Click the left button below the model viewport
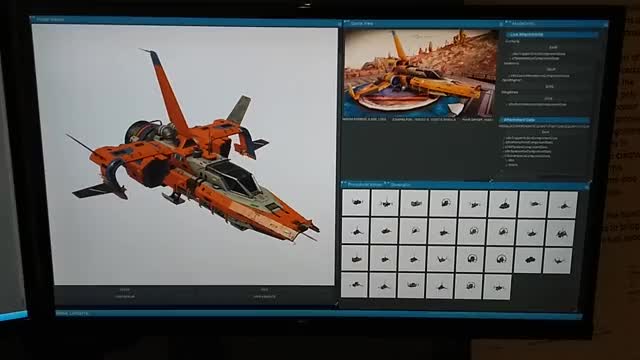This screenshot has height=360, width=640. point(125,293)
